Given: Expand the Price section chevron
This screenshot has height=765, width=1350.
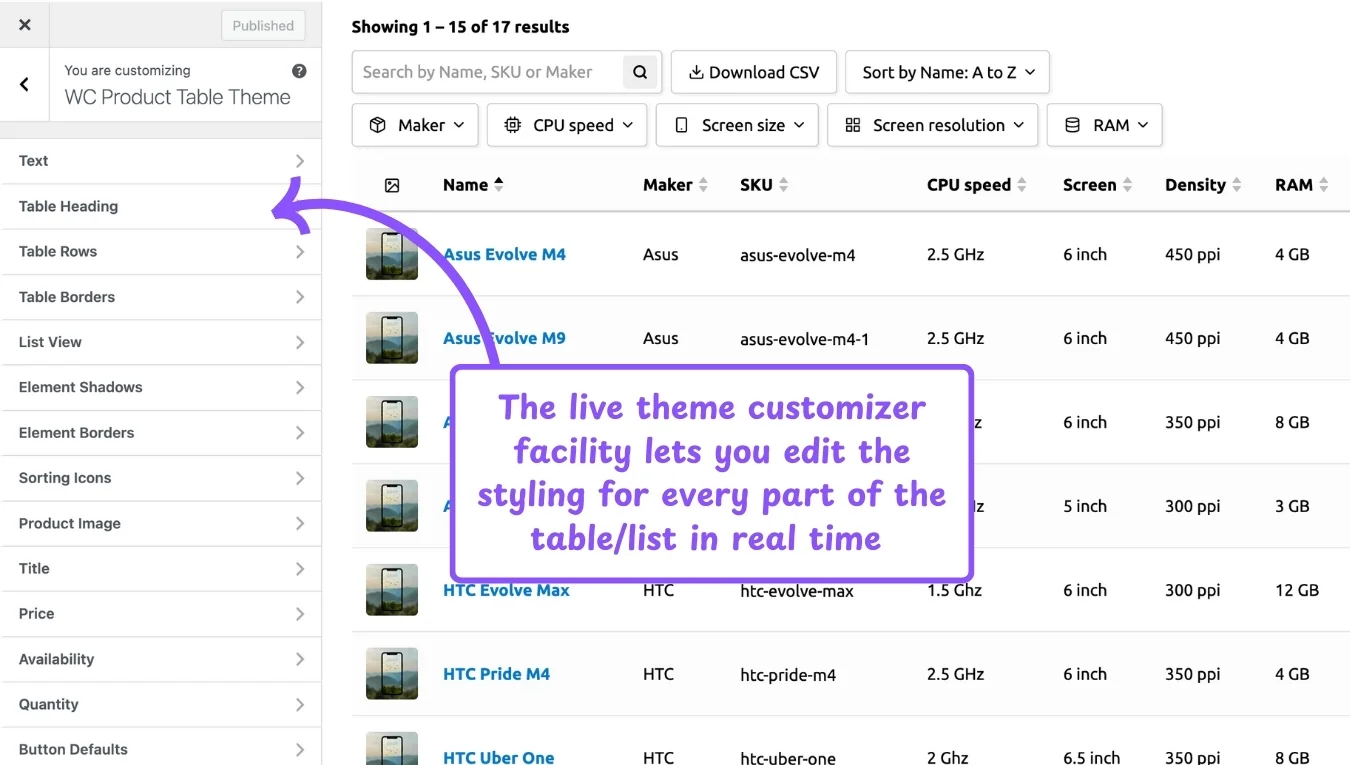Looking at the screenshot, I should pos(300,614).
